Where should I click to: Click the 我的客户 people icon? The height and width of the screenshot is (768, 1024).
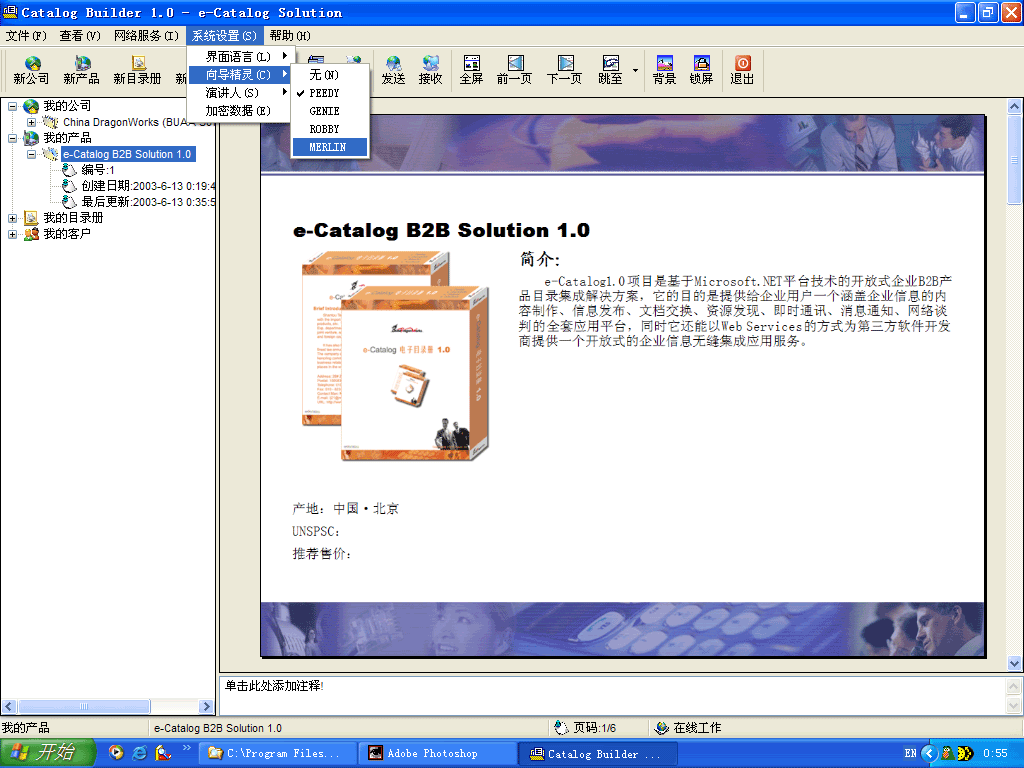point(31,234)
